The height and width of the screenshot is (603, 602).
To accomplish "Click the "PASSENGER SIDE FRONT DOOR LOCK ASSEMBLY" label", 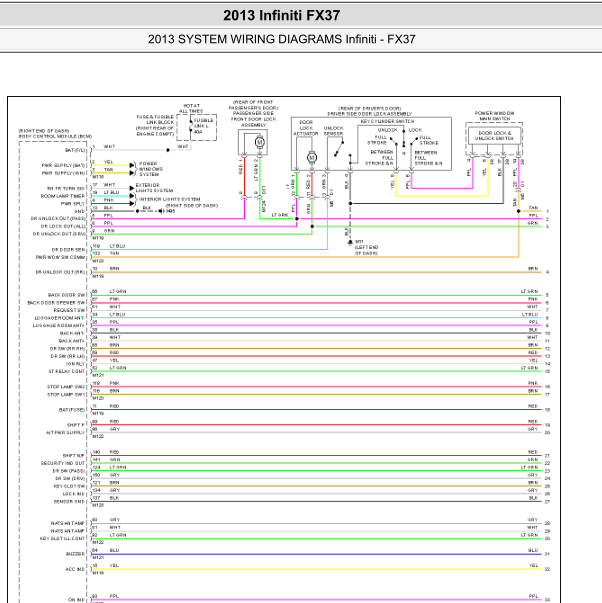I will [x=253, y=119].
